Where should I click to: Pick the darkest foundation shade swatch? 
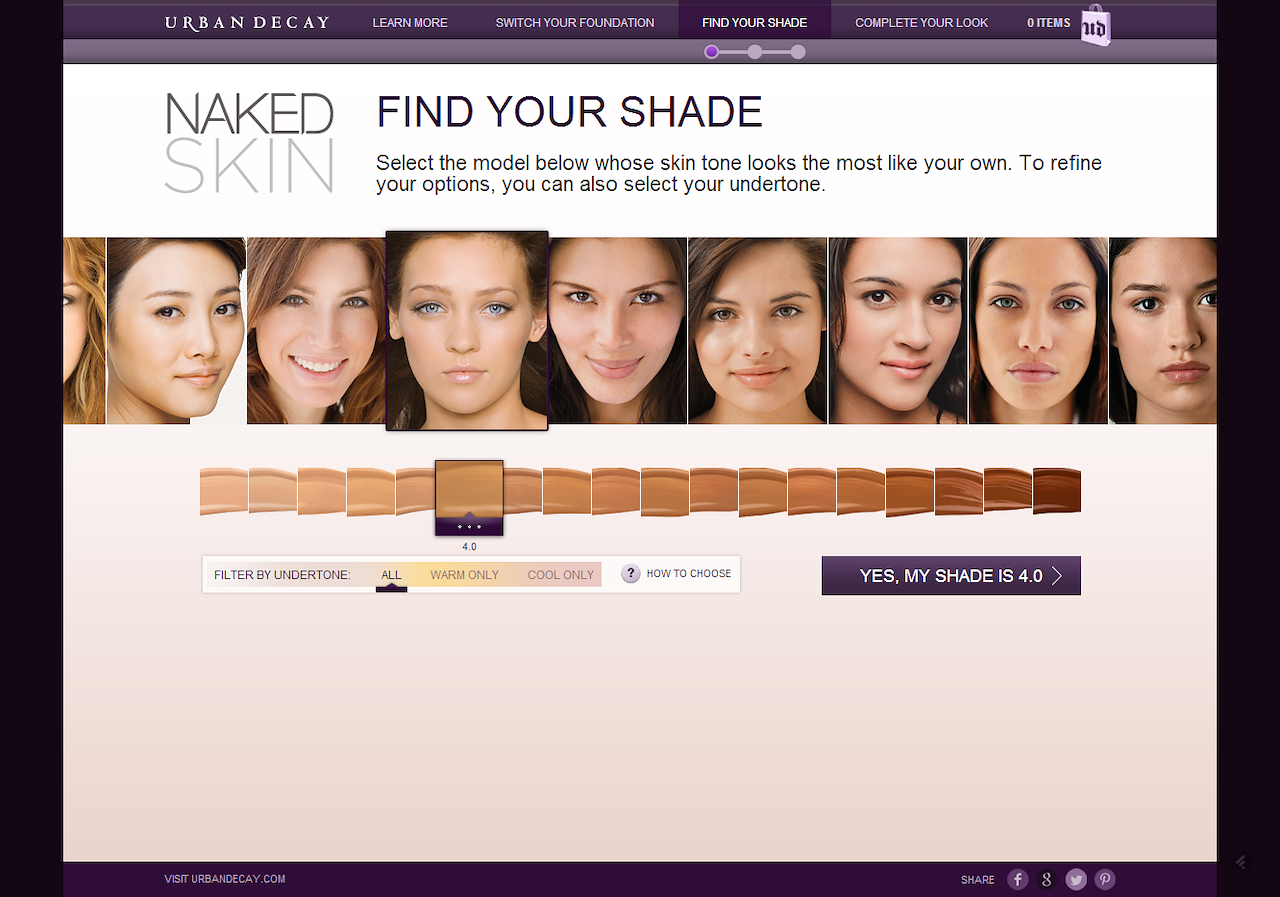1057,491
